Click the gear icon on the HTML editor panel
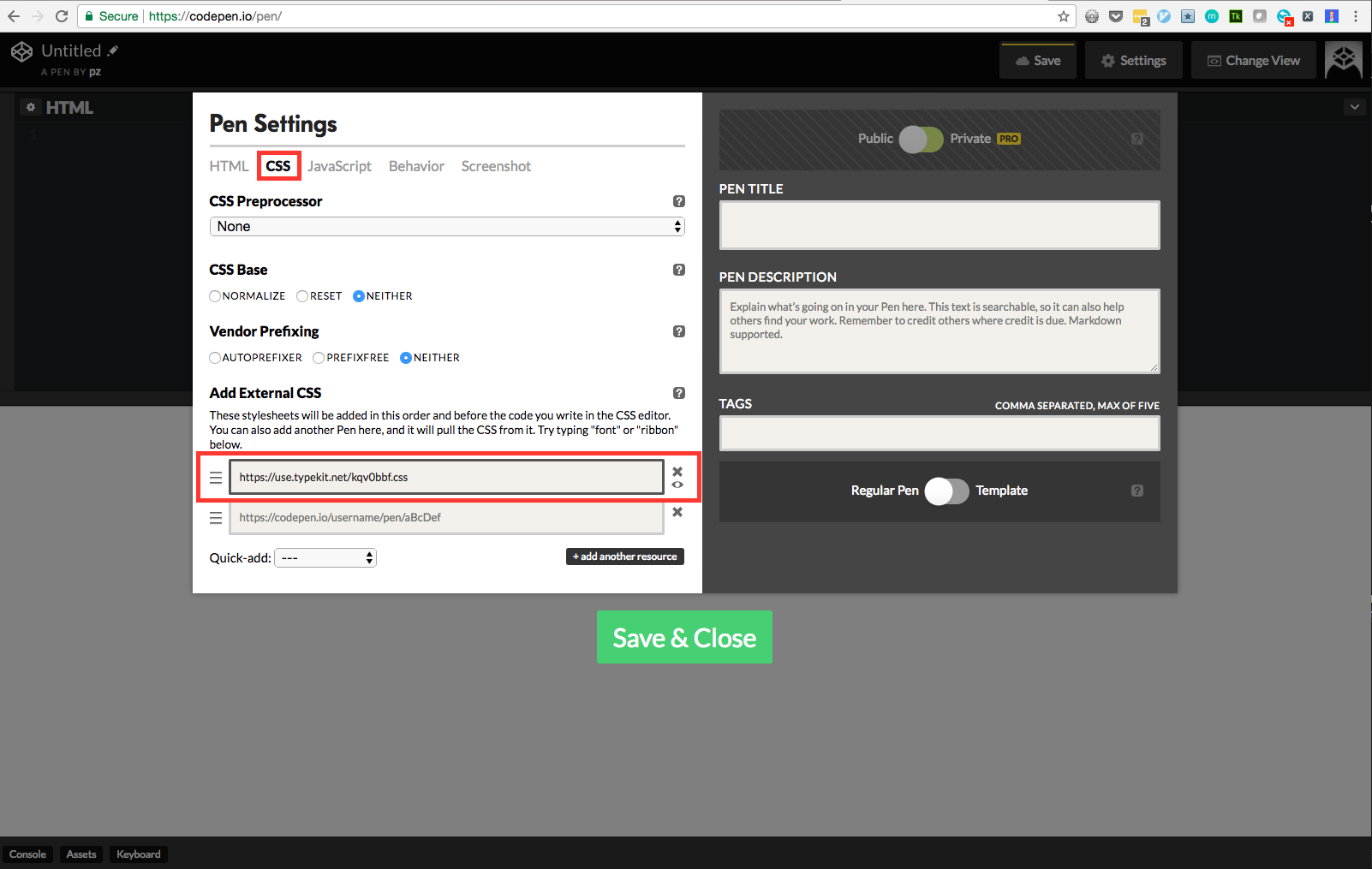 coord(31,106)
